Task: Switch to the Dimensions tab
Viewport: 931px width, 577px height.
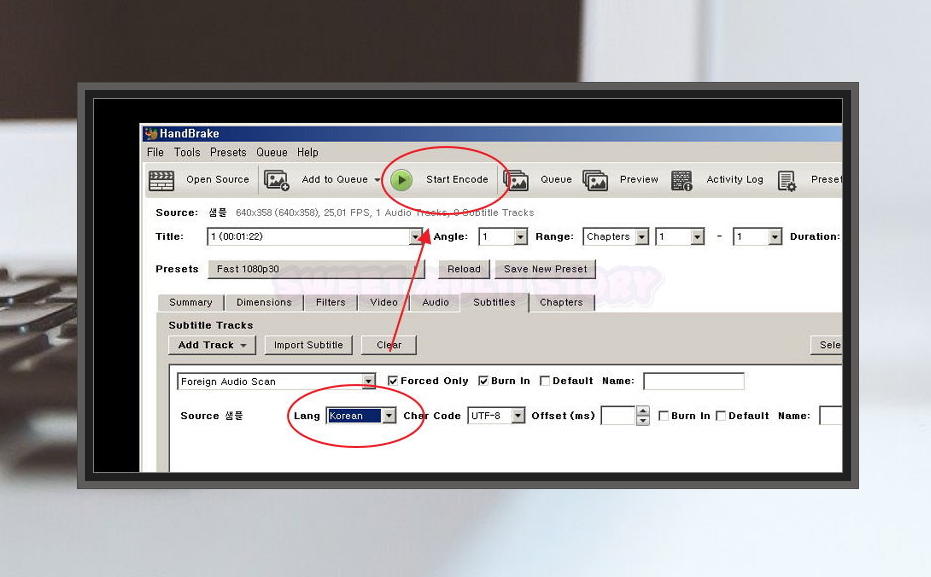Action: point(264,302)
